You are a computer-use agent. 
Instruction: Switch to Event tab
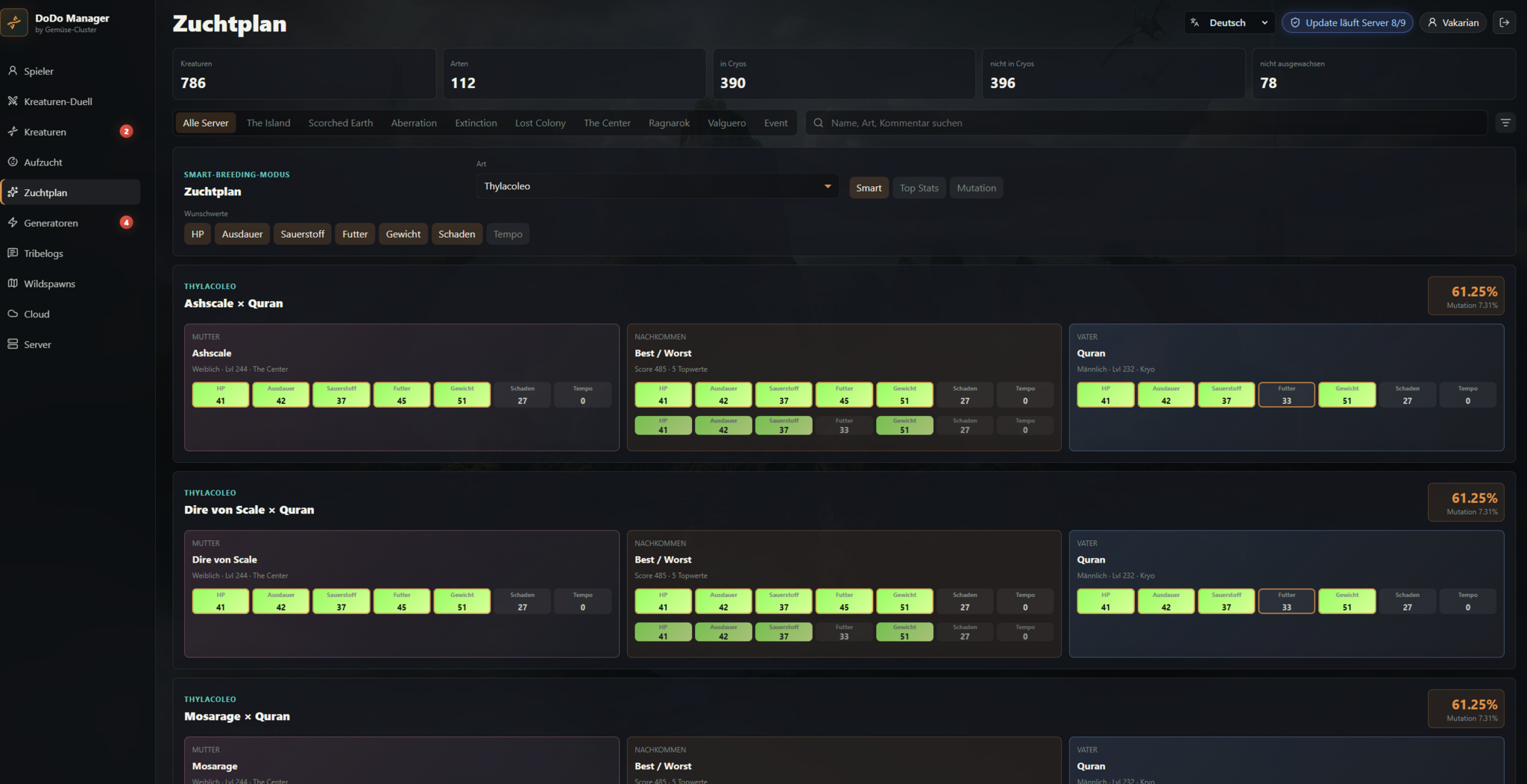pyautogui.click(x=775, y=123)
